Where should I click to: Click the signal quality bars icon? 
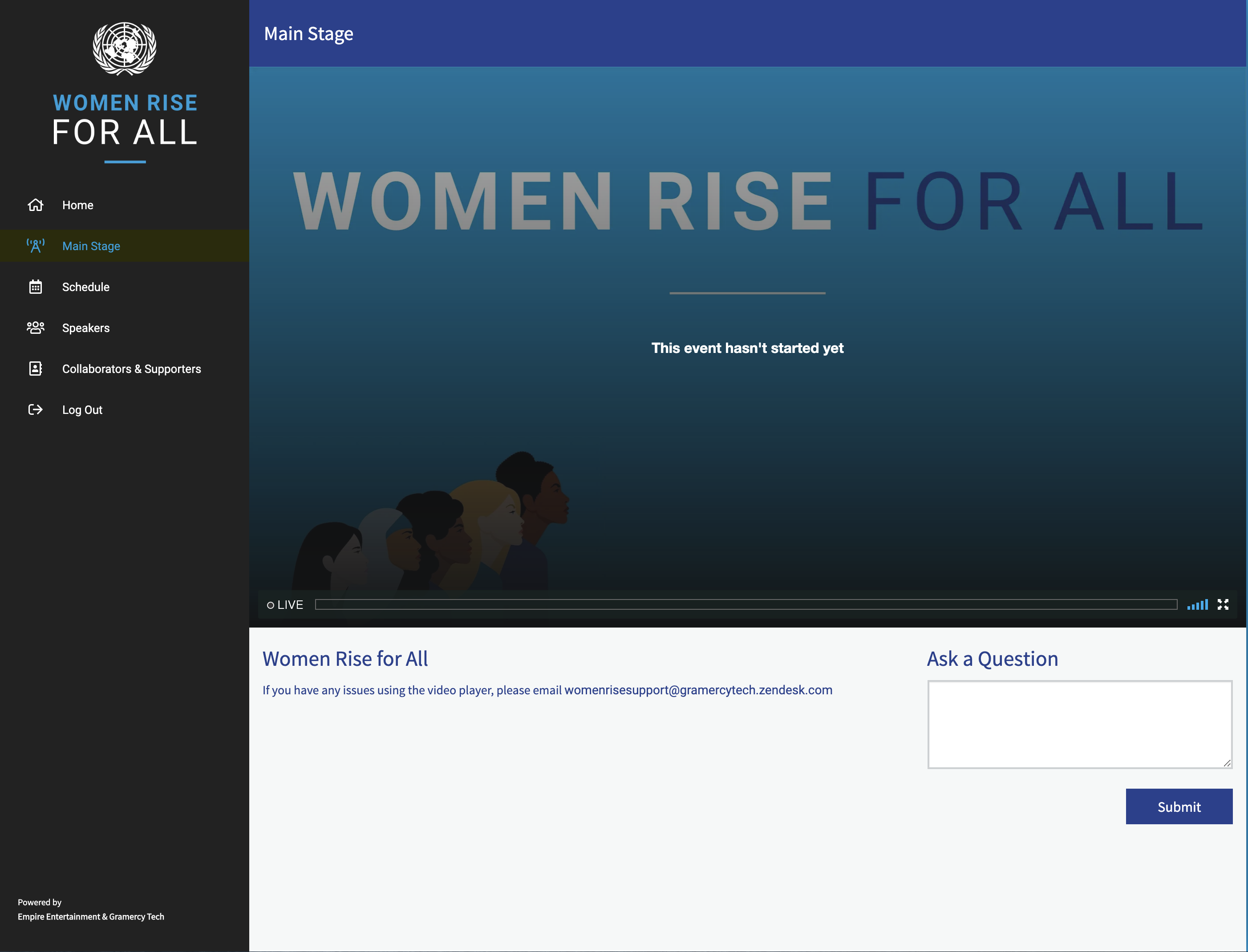click(1197, 605)
